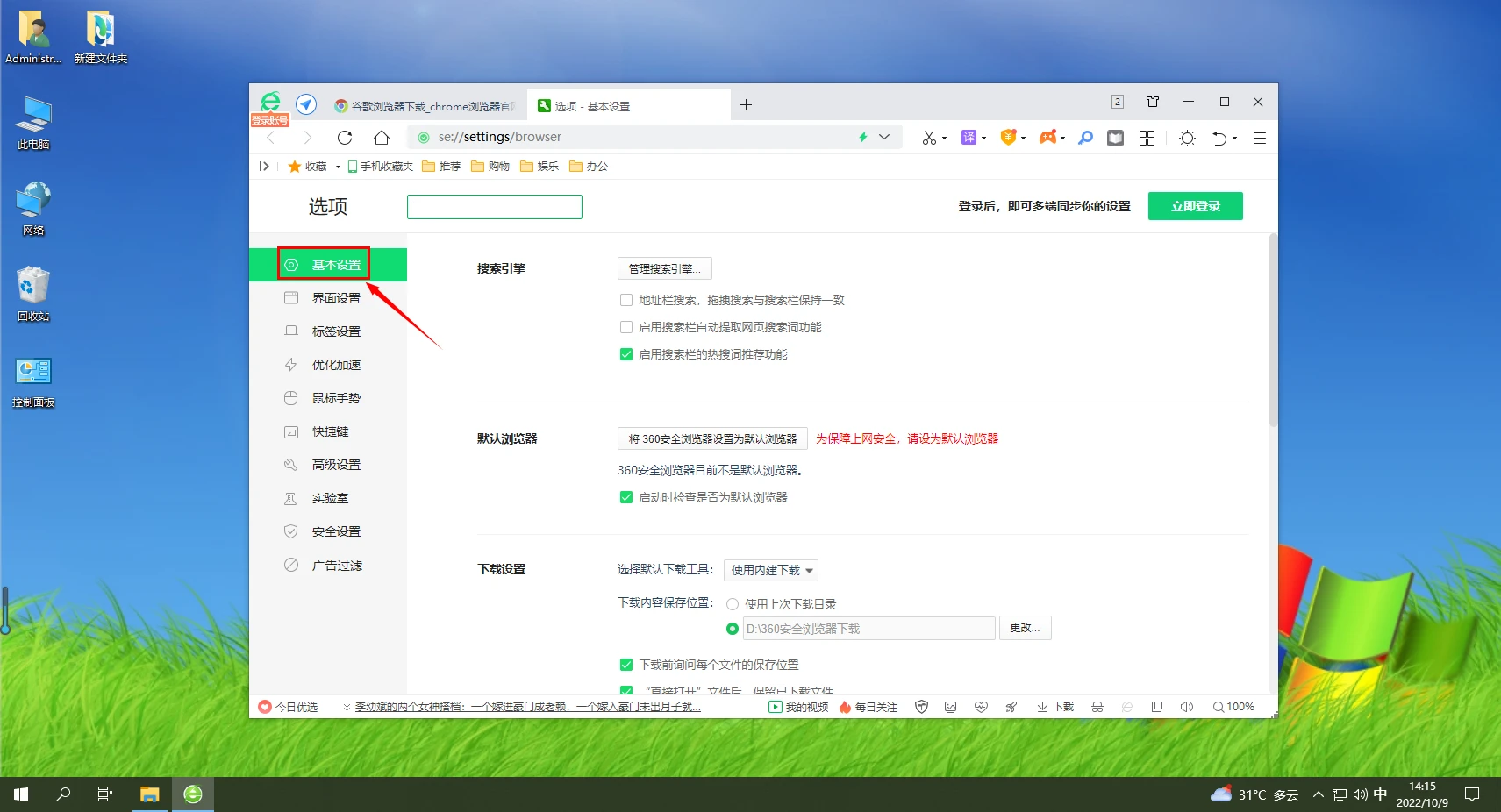
Task: Open the 每日关注 status bar link
Action: click(868, 707)
